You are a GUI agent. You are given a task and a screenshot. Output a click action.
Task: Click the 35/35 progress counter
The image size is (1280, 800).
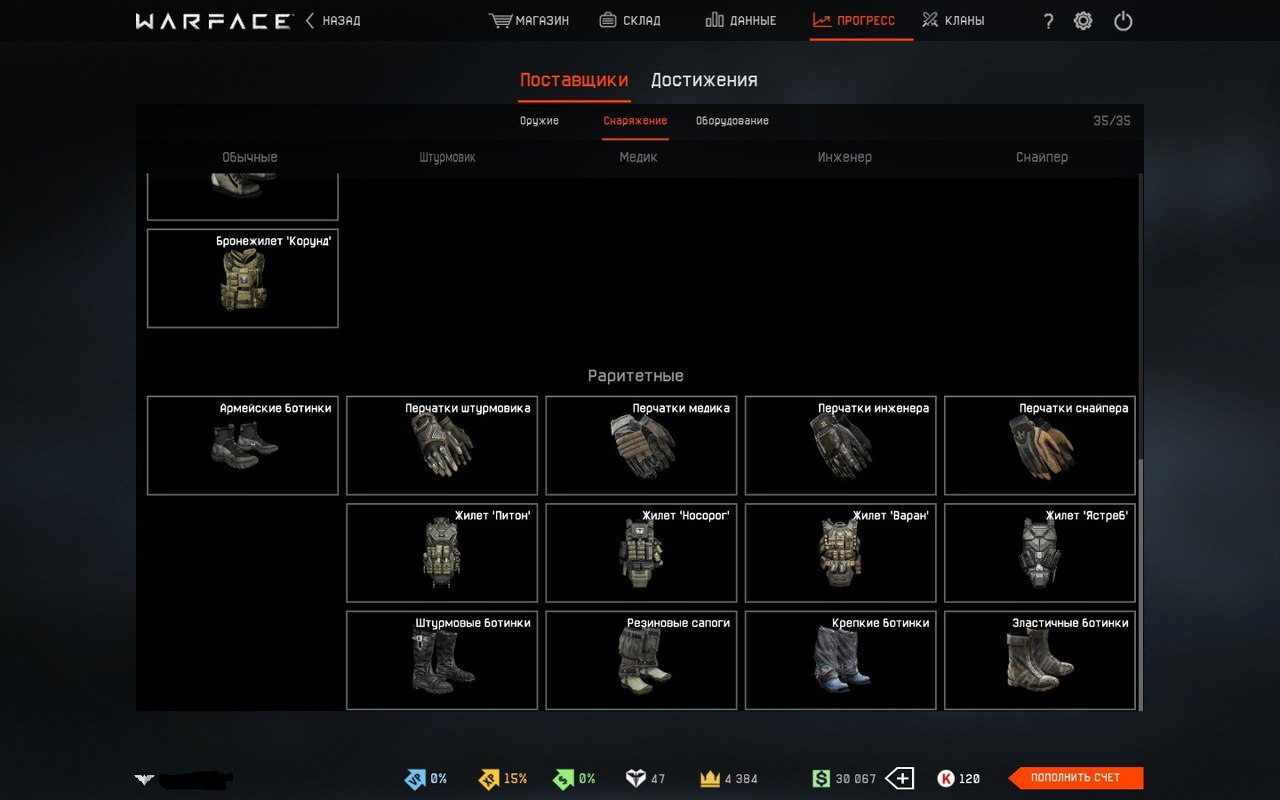(x=1112, y=121)
